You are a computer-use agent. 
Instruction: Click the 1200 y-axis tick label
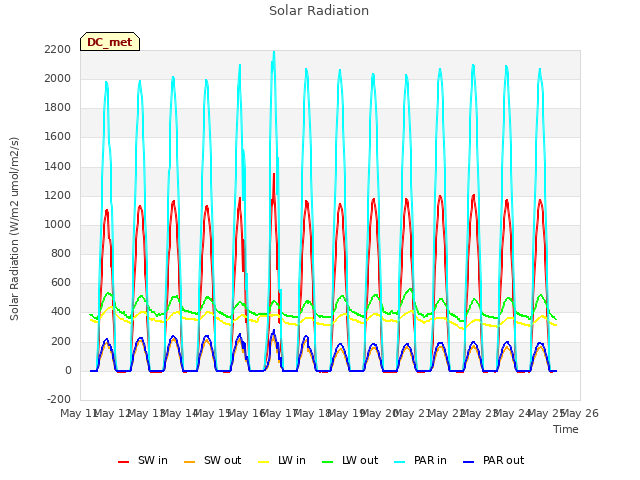58,195
